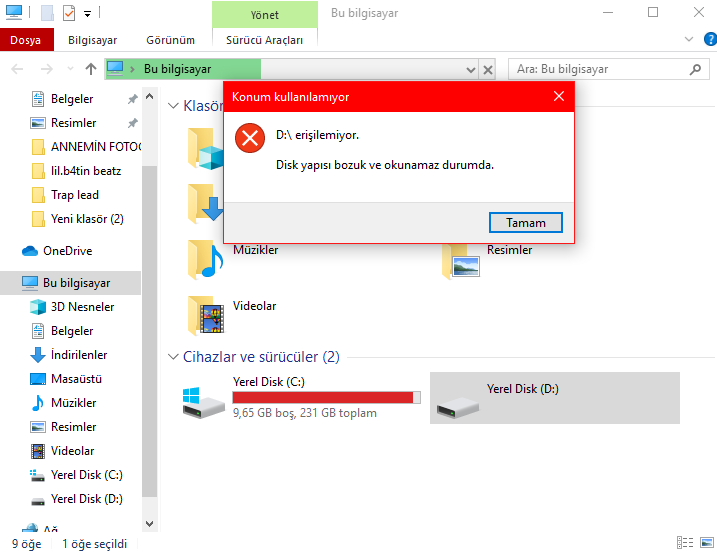Open lil.b4tin beatz folder
717x552 pixels.
tap(76, 171)
